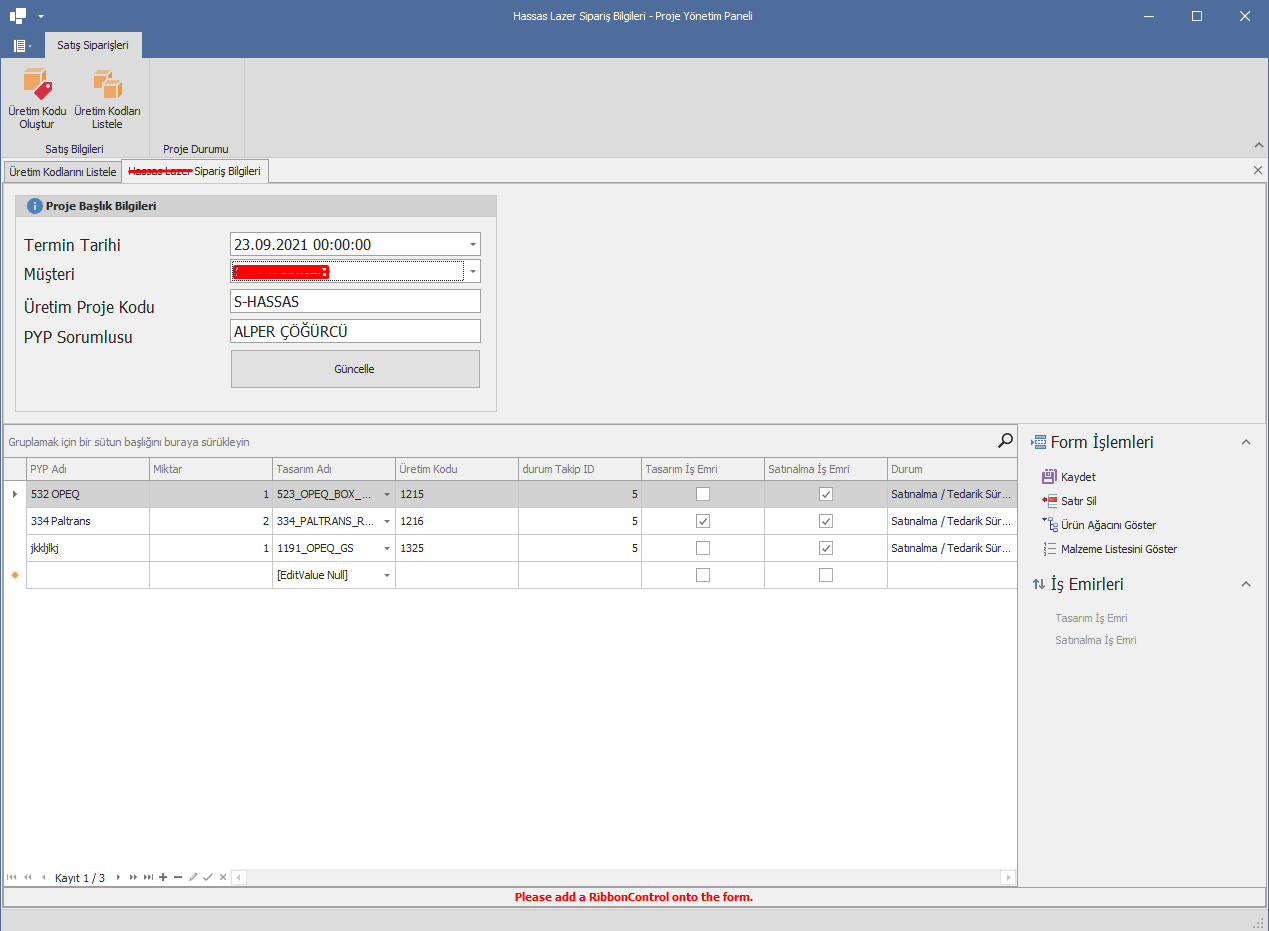Add a new record with plus icon
The height and width of the screenshot is (931, 1269).
pos(162,877)
